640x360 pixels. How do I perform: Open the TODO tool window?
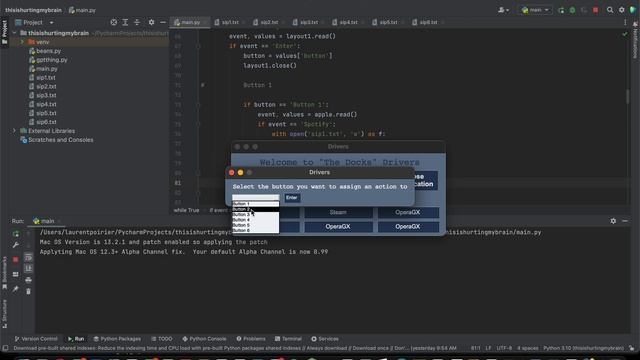point(162,339)
